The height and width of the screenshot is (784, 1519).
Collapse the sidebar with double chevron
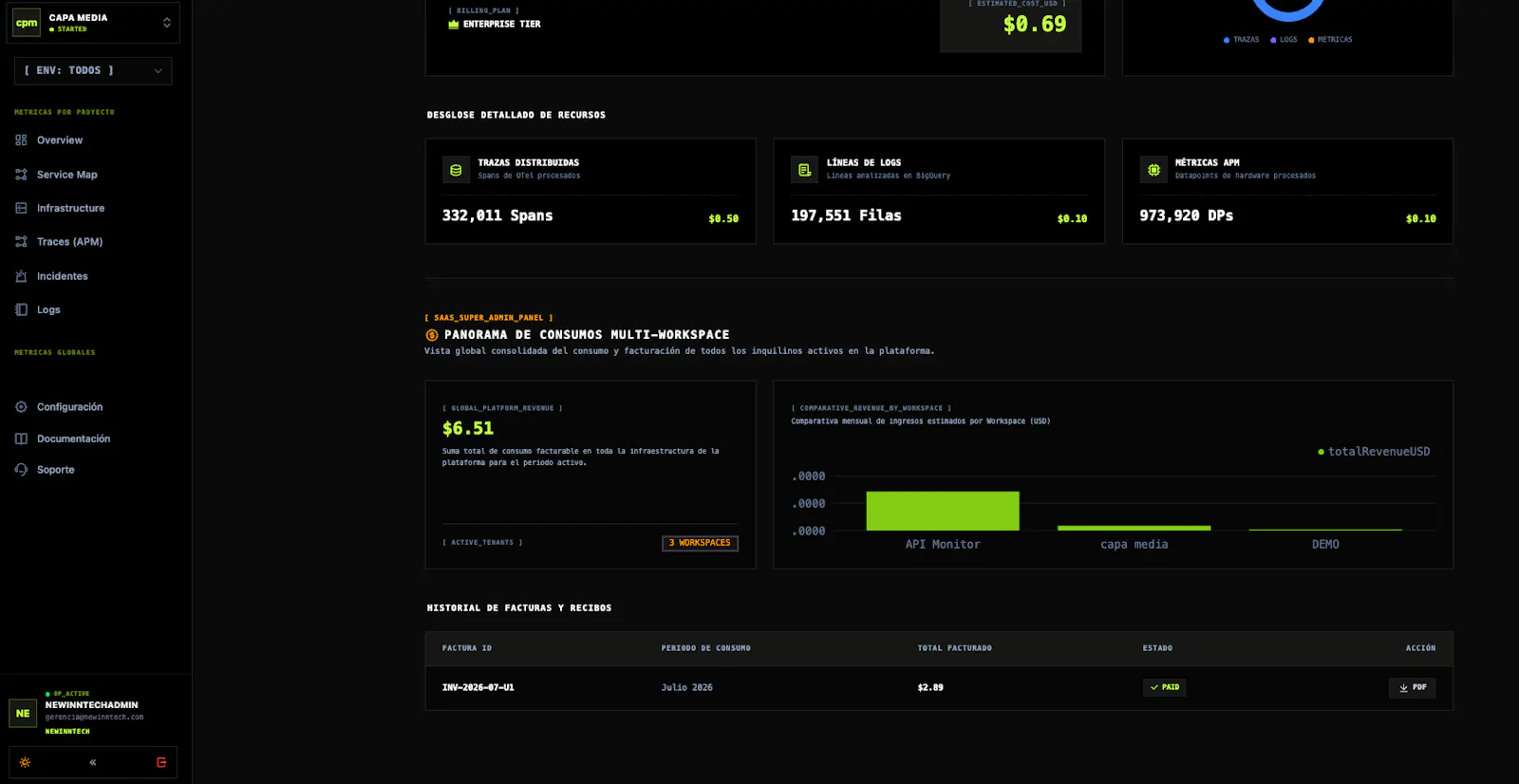(x=93, y=762)
